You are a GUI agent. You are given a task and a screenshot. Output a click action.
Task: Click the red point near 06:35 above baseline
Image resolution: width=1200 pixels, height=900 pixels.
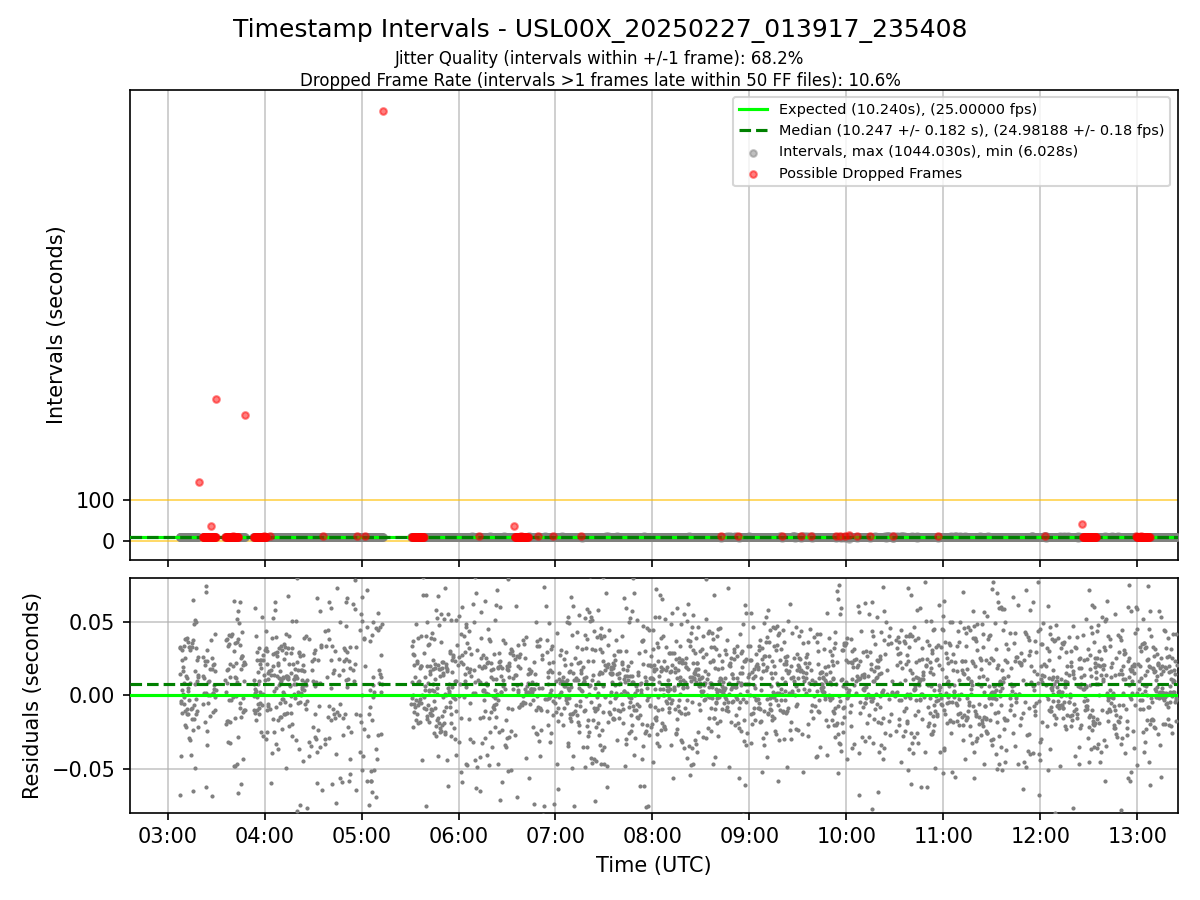tap(514, 526)
